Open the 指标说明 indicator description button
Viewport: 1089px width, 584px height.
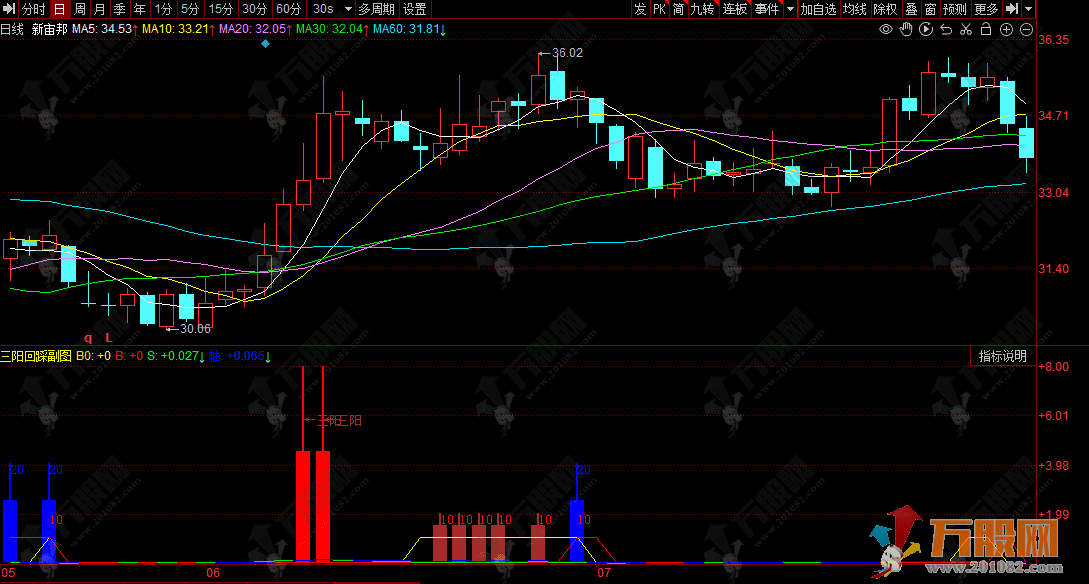point(1002,356)
